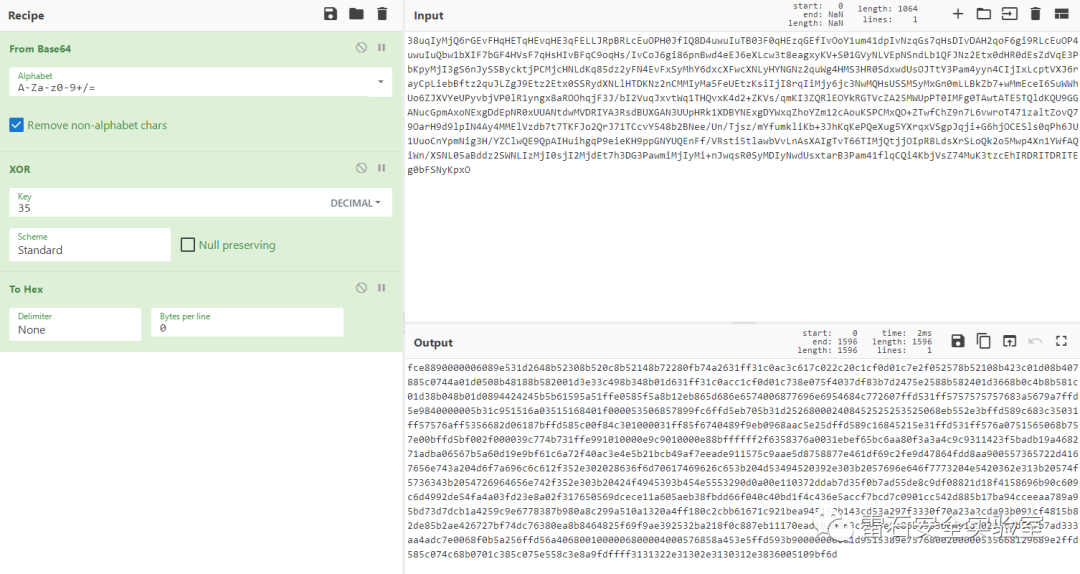The image size is (1080, 574).
Task: Move output to input icon
Action: point(1009,340)
